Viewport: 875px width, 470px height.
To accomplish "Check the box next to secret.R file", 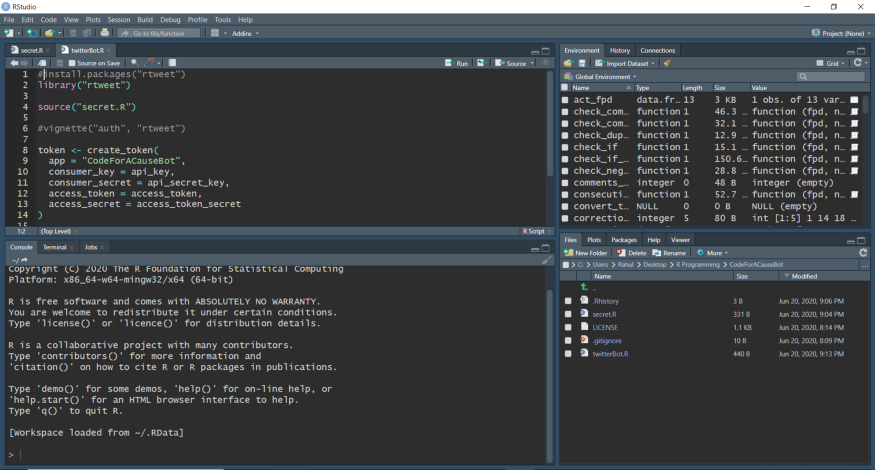I will point(567,314).
